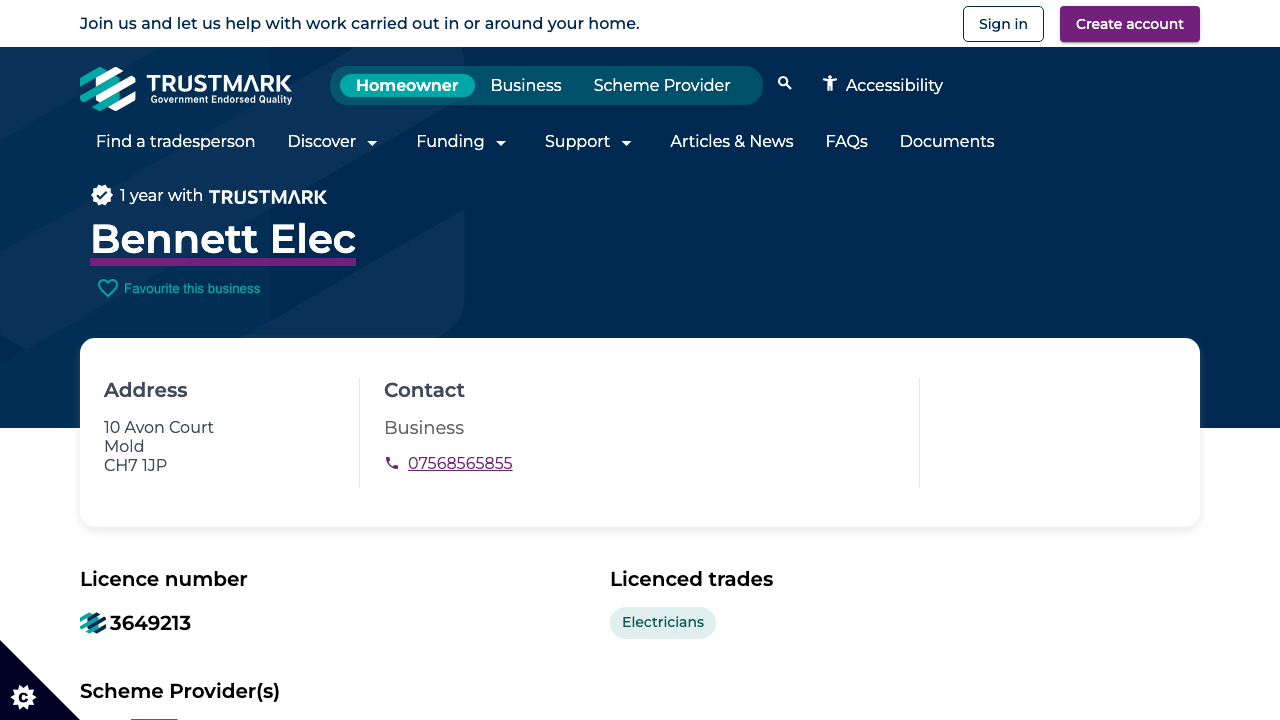The height and width of the screenshot is (720, 1280).
Task: Click the TrustMark logo to go home
Action: 185,88
